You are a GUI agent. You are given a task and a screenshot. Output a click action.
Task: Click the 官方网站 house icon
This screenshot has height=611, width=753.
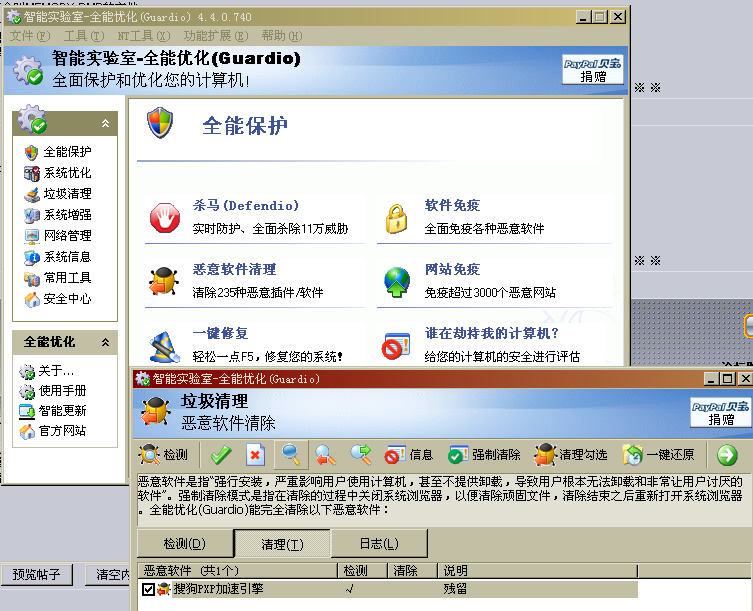point(27,431)
